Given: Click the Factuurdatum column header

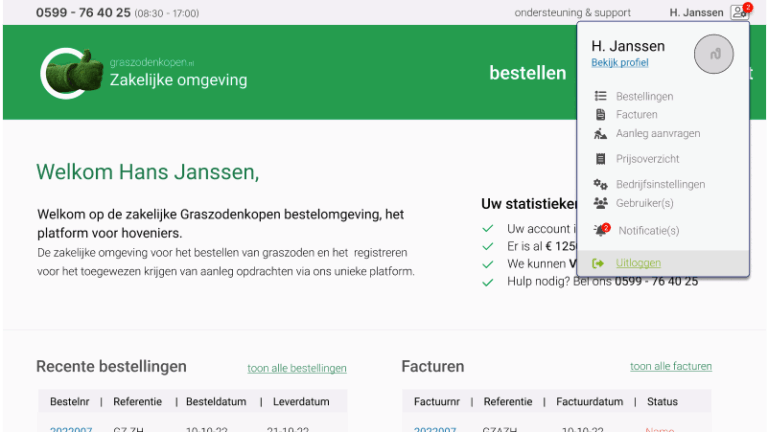Looking at the screenshot, I should pos(590,402).
